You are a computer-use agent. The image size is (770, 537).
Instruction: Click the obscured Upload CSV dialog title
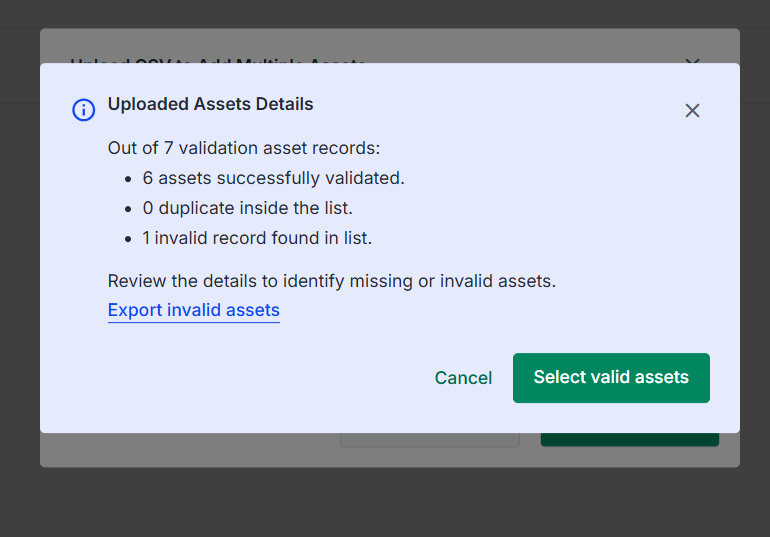(x=218, y=60)
